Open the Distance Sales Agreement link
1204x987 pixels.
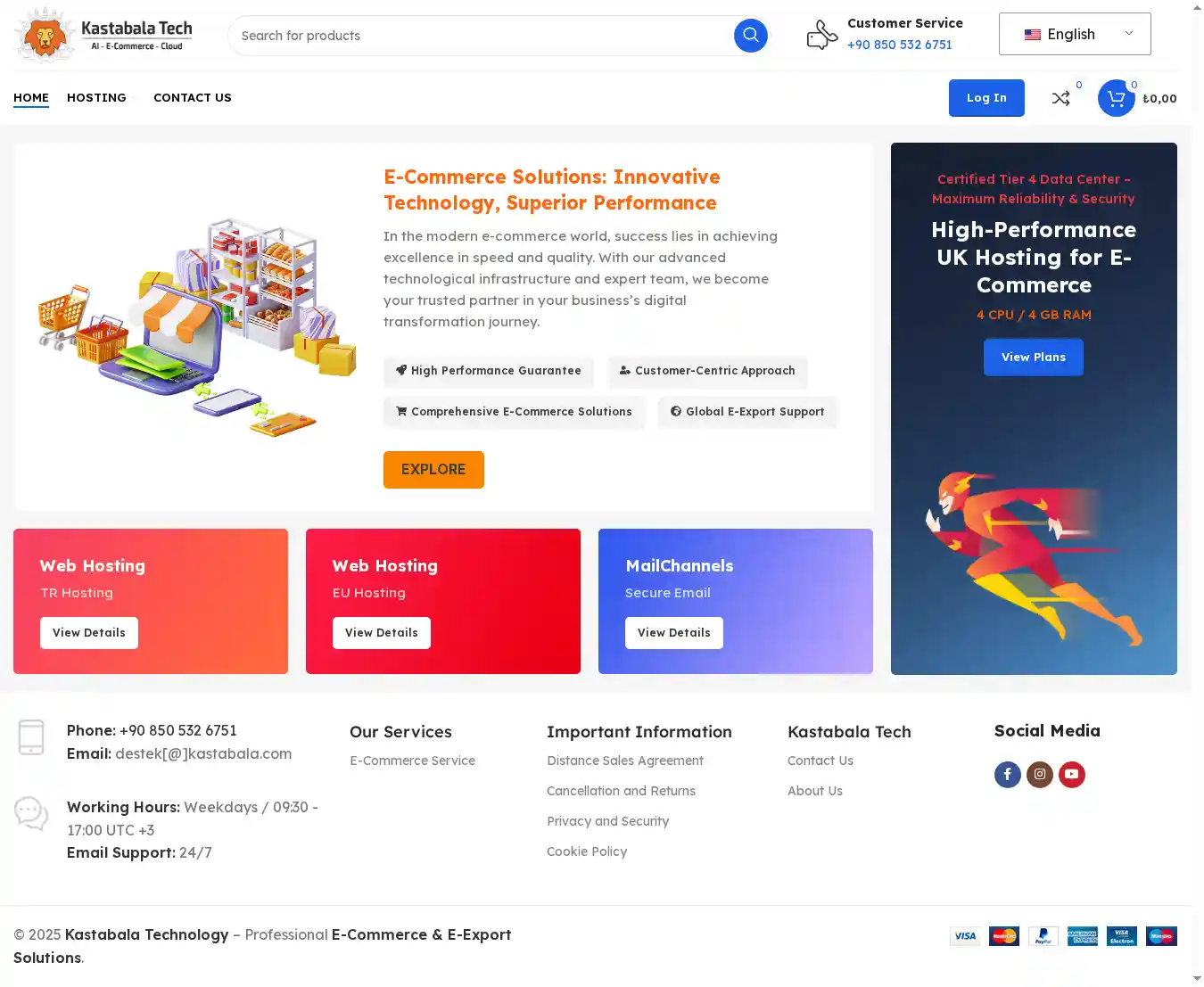click(x=624, y=761)
